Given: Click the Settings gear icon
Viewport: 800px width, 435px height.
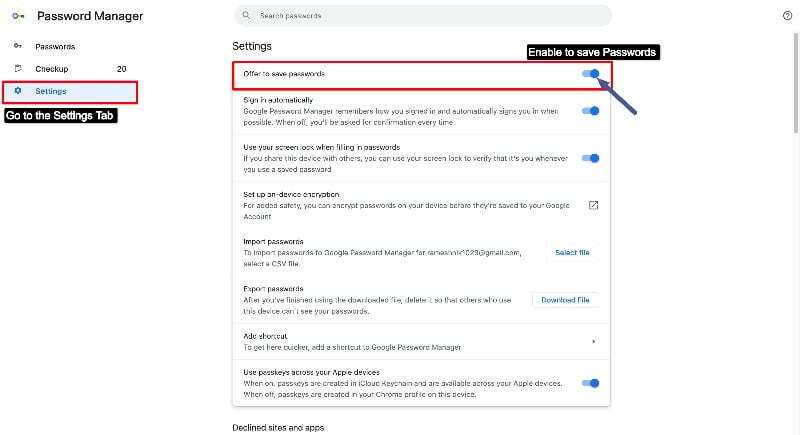Looking at the screenshot, I should click(18, 91).
